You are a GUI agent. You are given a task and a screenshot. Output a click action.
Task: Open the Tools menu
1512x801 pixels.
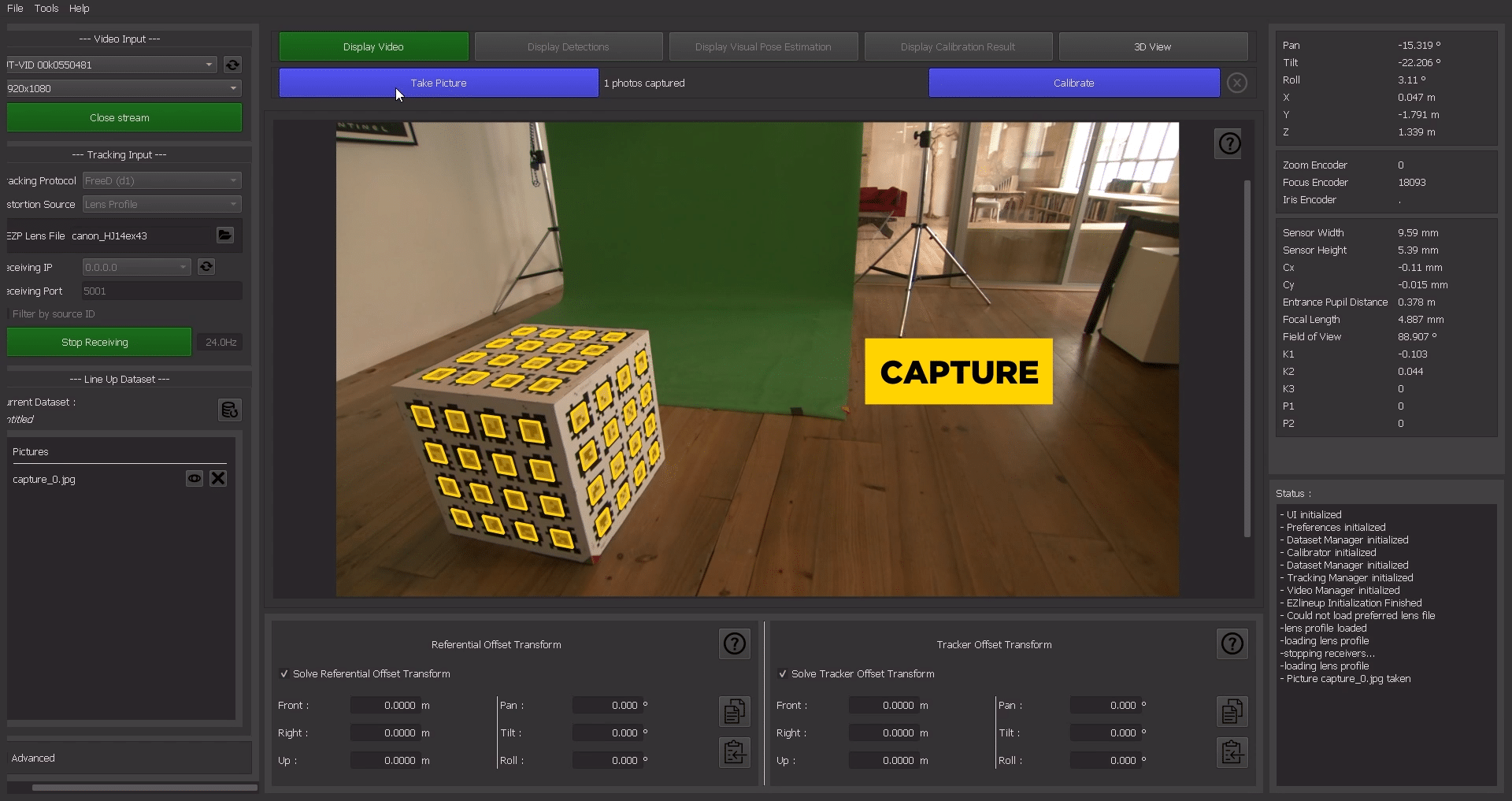tap(46, 8)
